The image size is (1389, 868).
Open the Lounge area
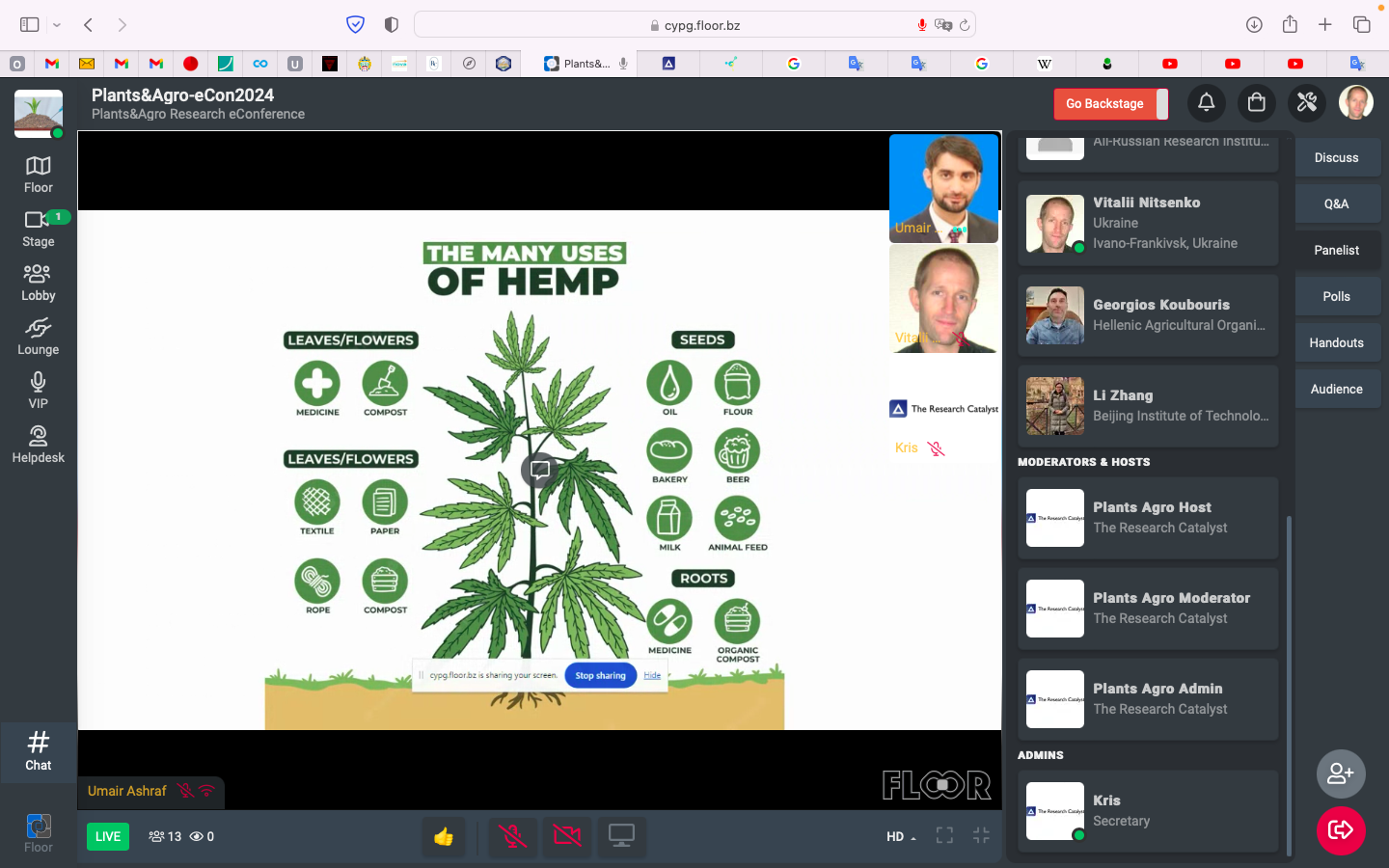pos(39,337)
